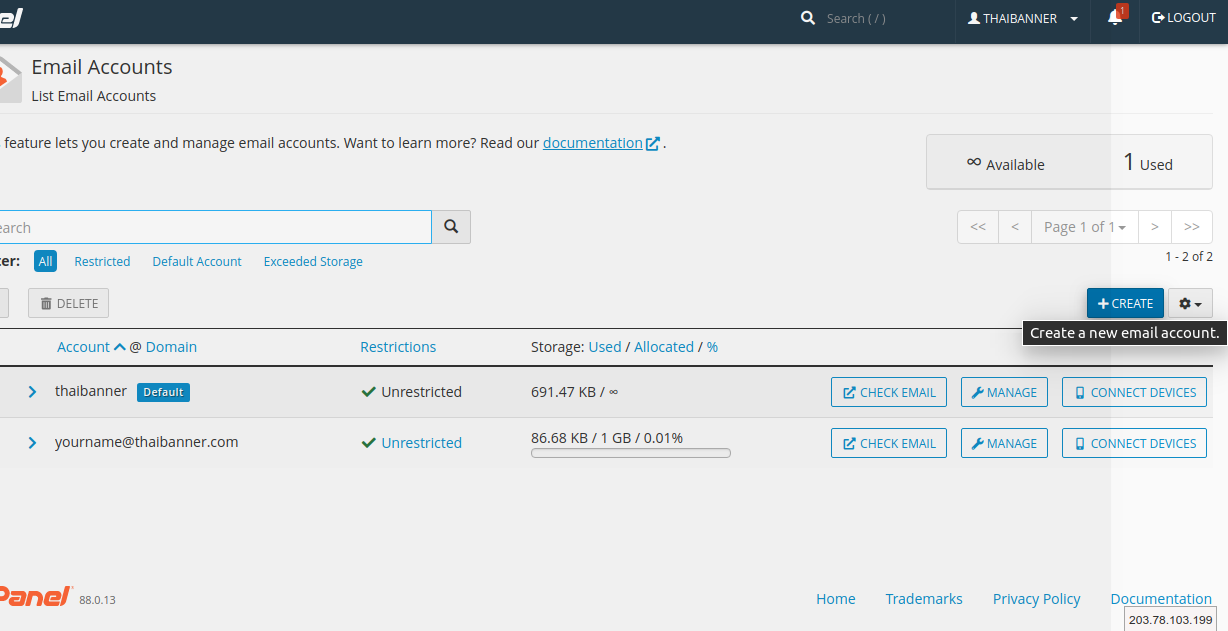Open Connect Devices for the thaibanner account

click(1133, 392)
